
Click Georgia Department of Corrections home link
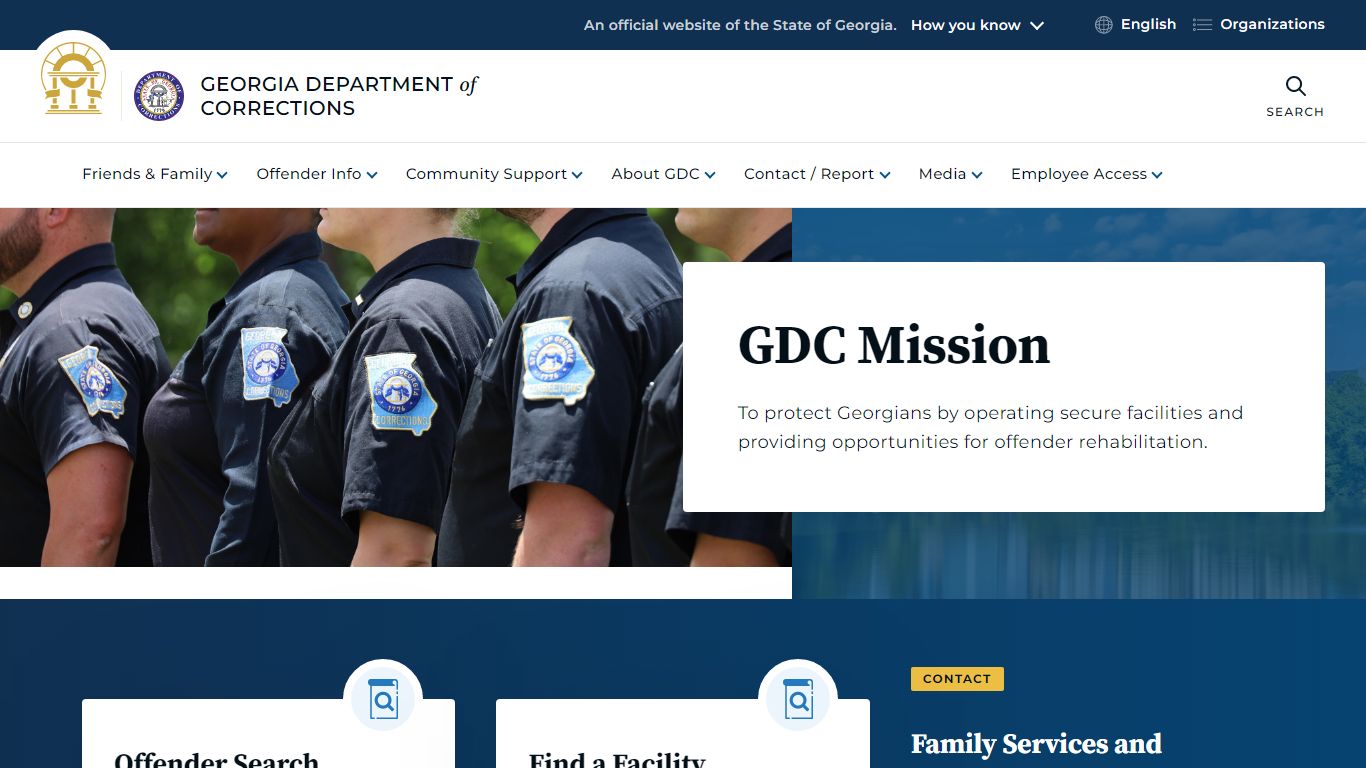click(339, 96)
